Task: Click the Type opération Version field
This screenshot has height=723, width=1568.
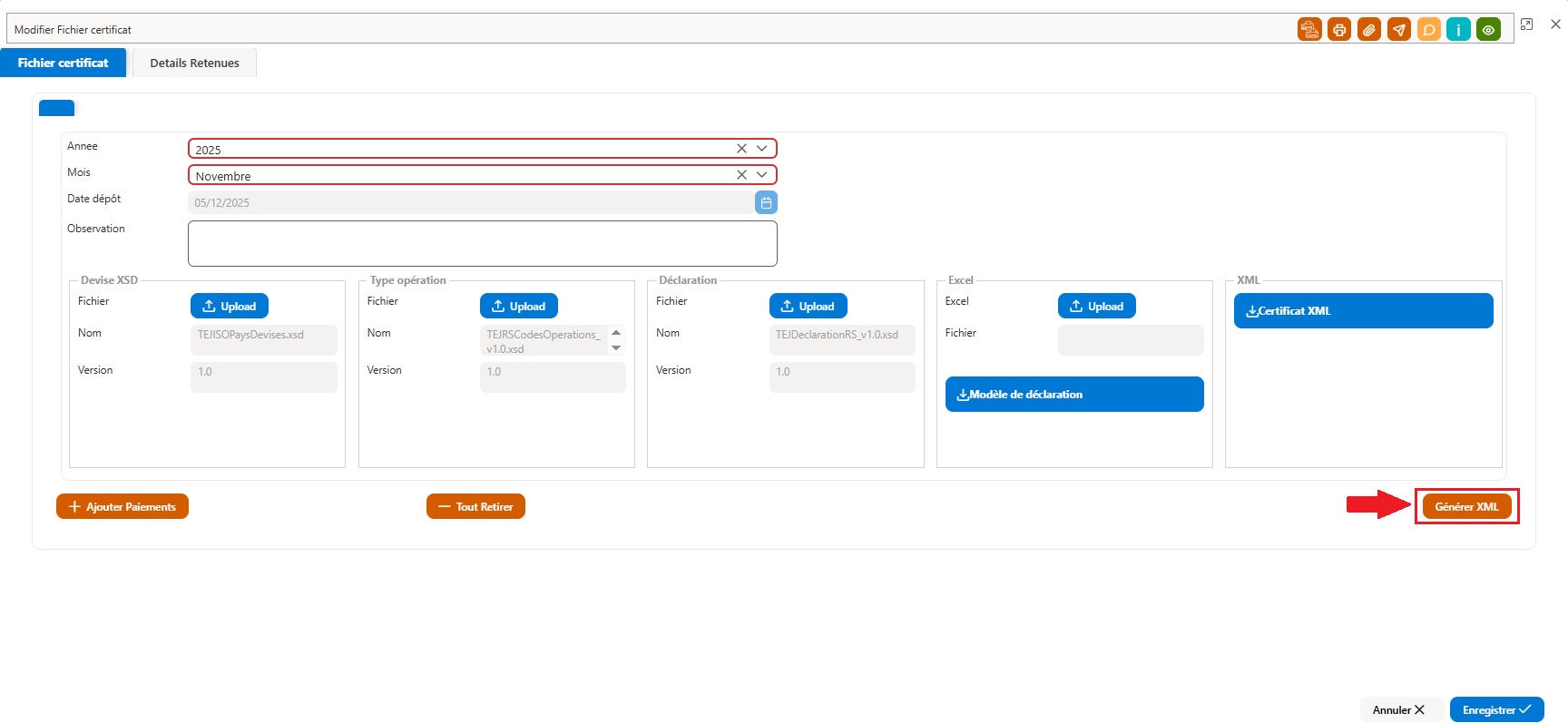Action: (x=553, y=377)
